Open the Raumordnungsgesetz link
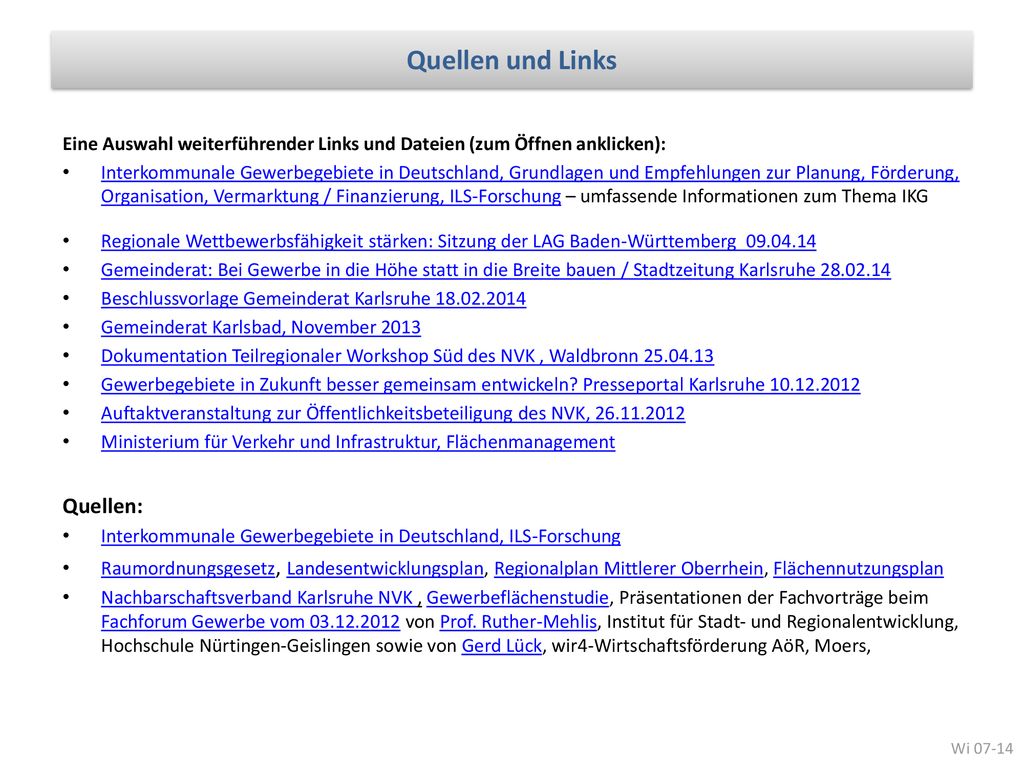1024x768 pixels. tap(188, 569)
